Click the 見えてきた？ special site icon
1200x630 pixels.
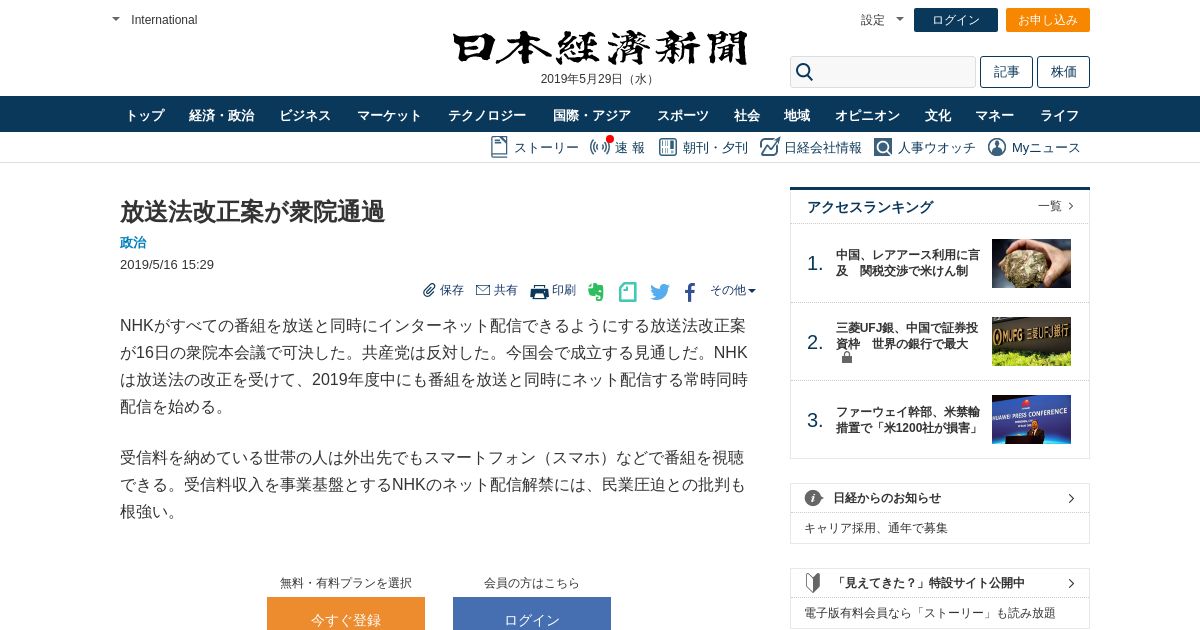813,583
